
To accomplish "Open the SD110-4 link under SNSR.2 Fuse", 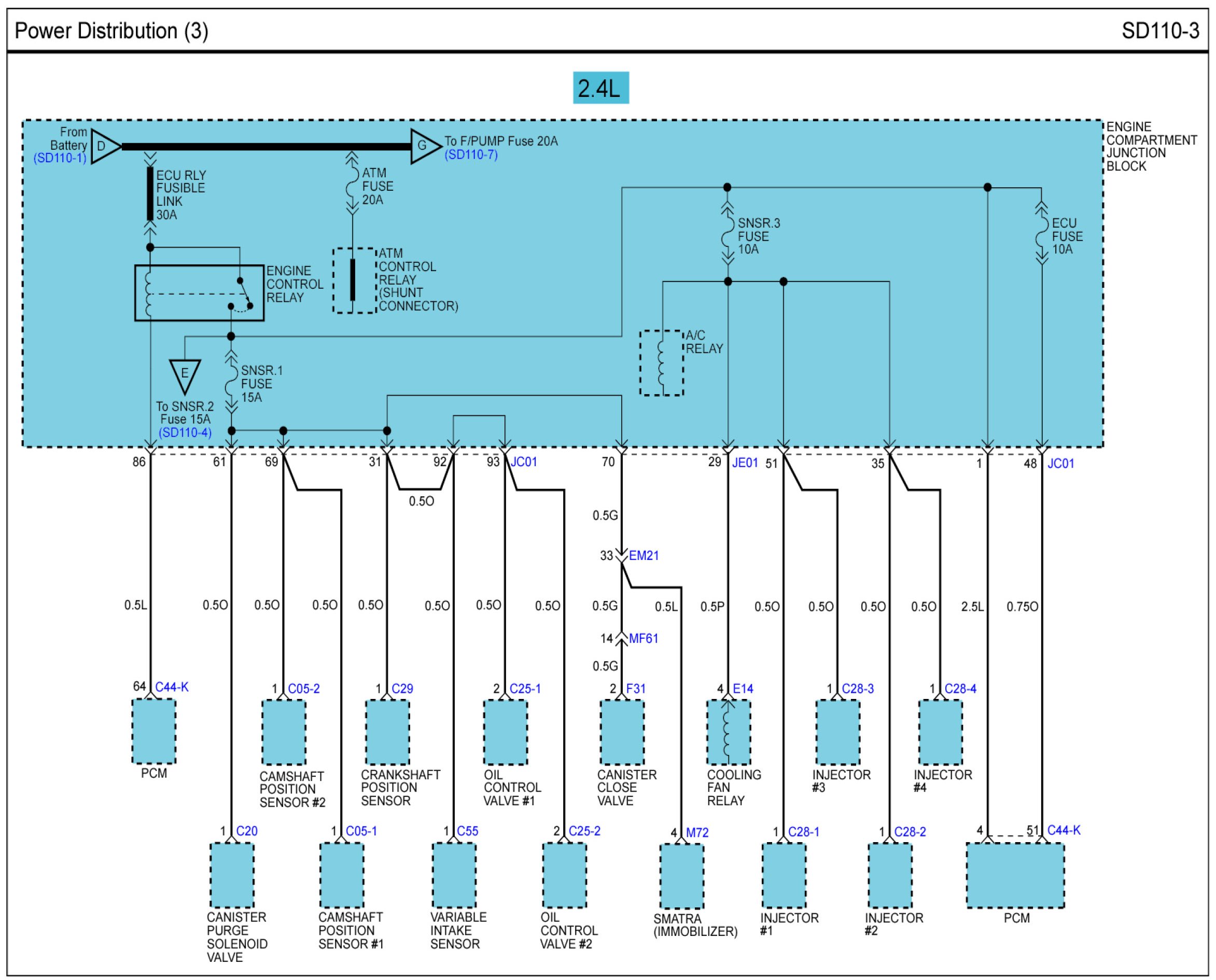I will click(x=185, y=432).
